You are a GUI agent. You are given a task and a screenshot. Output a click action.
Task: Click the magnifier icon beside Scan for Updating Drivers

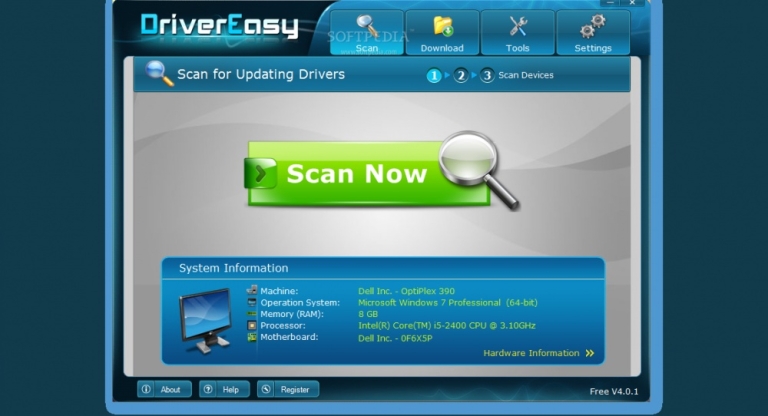click(x=159, y=73)
